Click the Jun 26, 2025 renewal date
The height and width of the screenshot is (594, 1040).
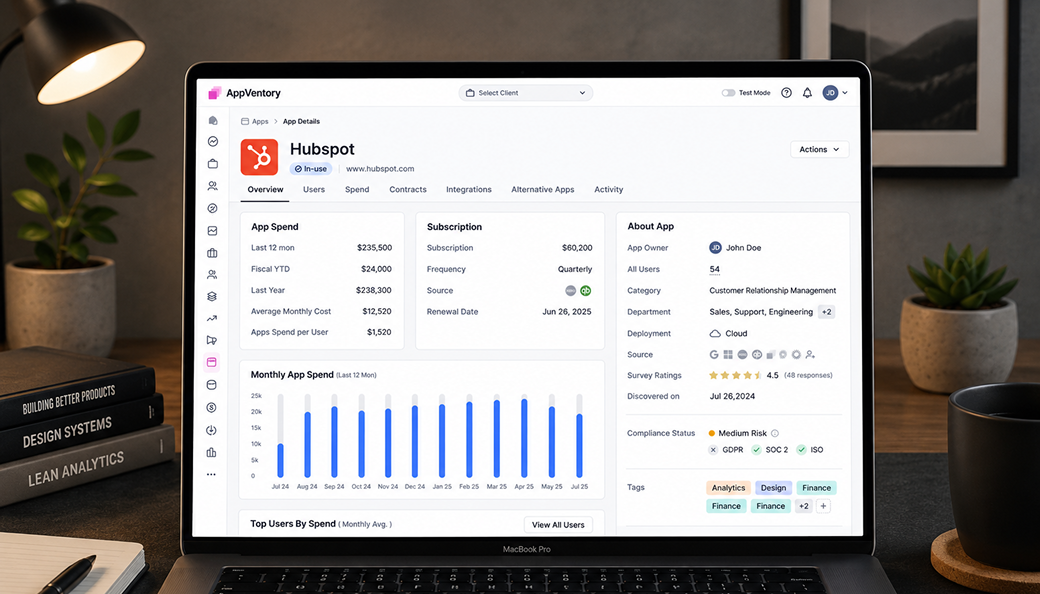[x=566, y=312]
